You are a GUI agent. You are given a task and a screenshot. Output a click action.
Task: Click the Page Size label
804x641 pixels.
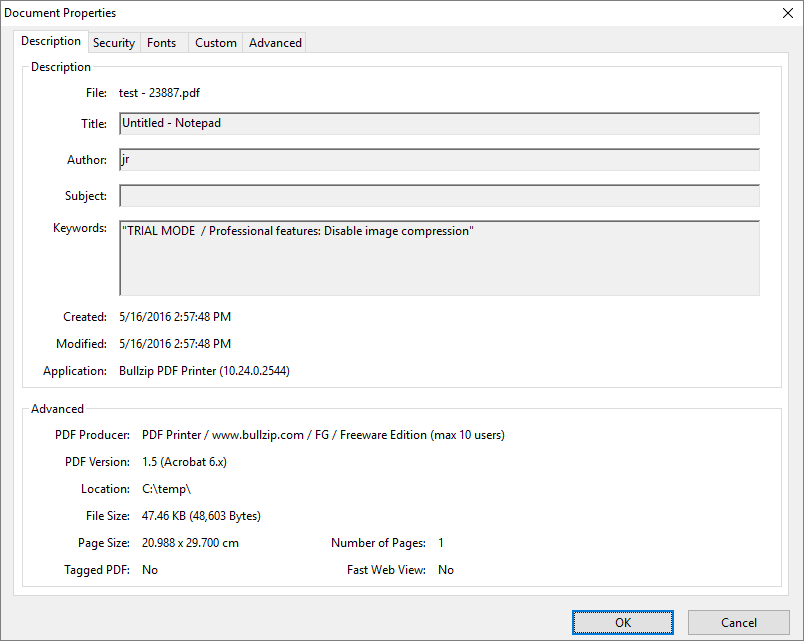tap(104, 543)
